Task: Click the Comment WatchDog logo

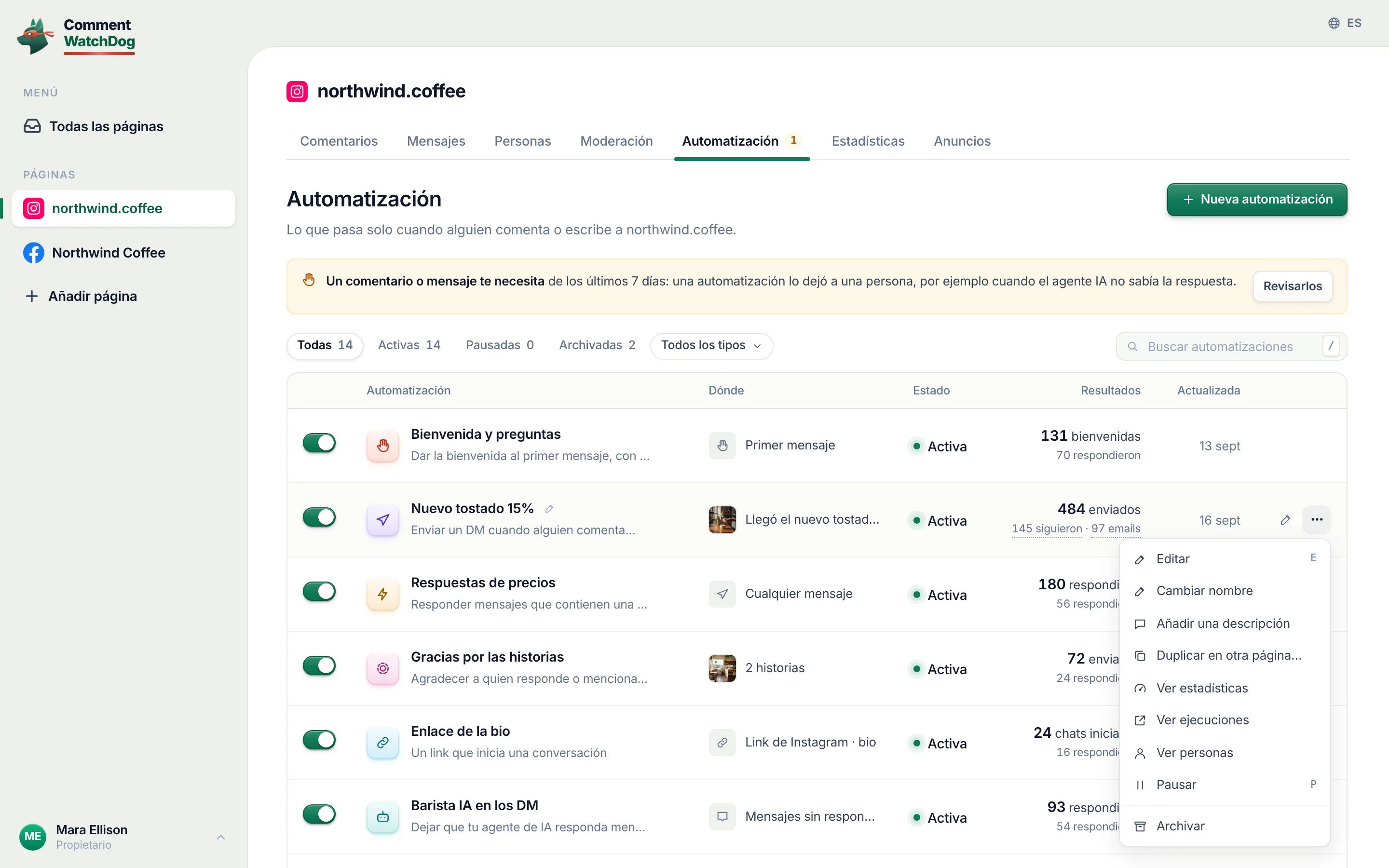Action: 76,36
